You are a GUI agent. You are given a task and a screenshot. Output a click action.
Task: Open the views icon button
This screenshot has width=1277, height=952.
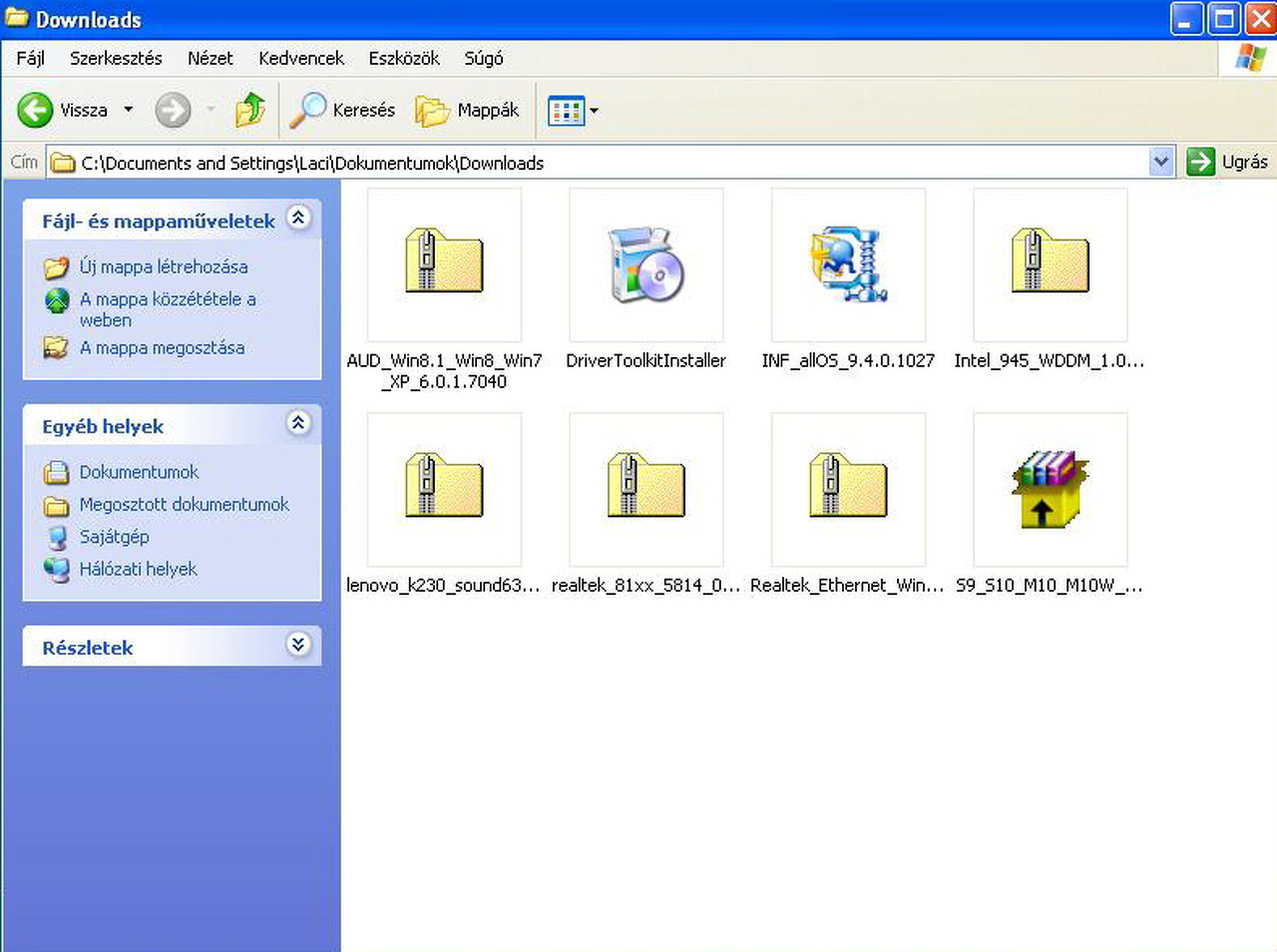(x=566, y=111)
